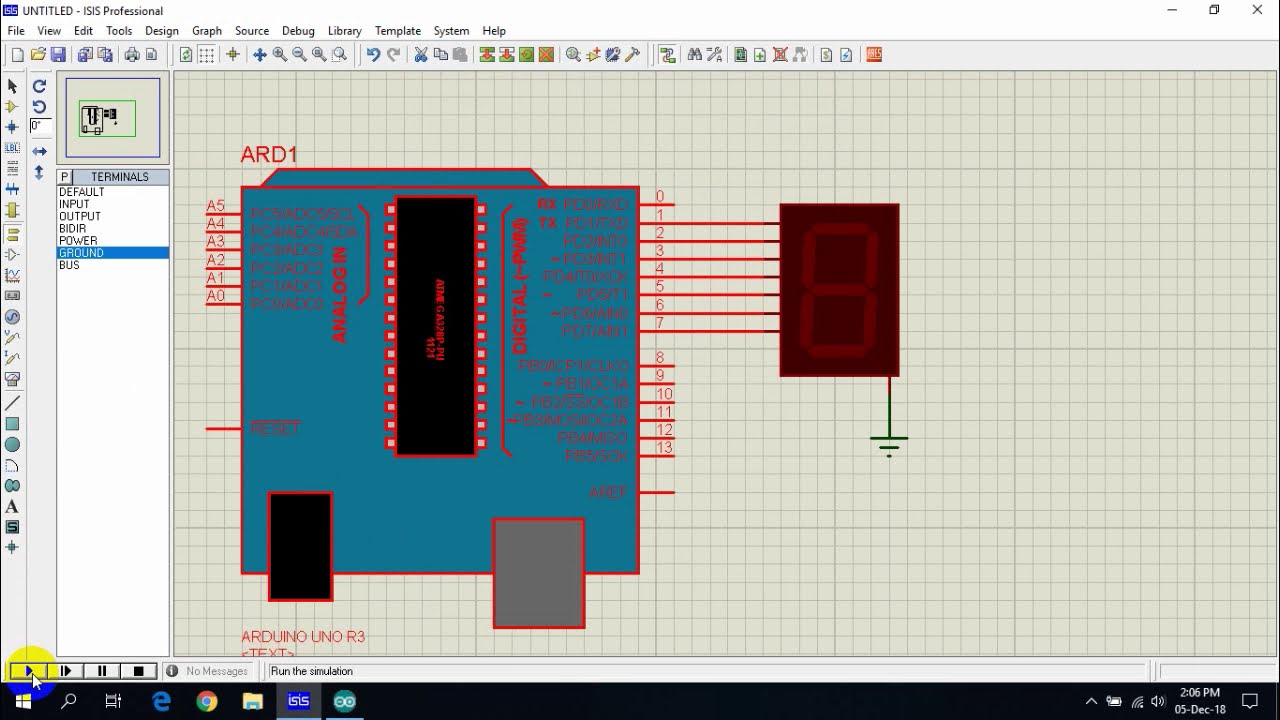The height and width of the screenshot is (720, 1280).
Task: Toggle the grid display toolbar icon
Action: [206, 55]
